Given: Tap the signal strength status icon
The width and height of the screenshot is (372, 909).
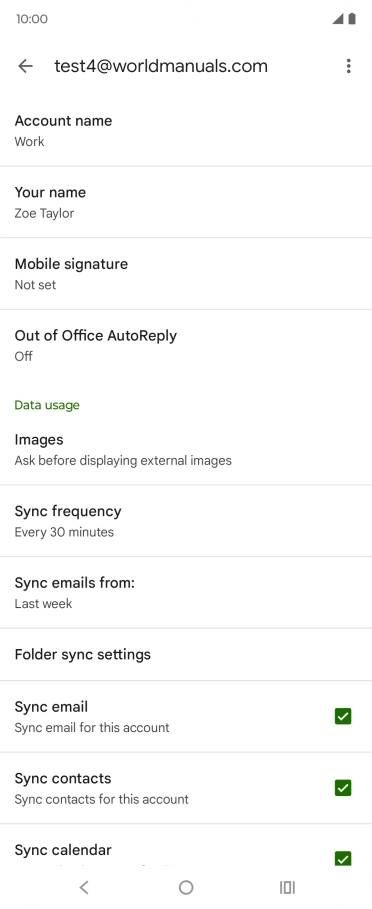Looking at the screenshot, I should pos(338,19).
